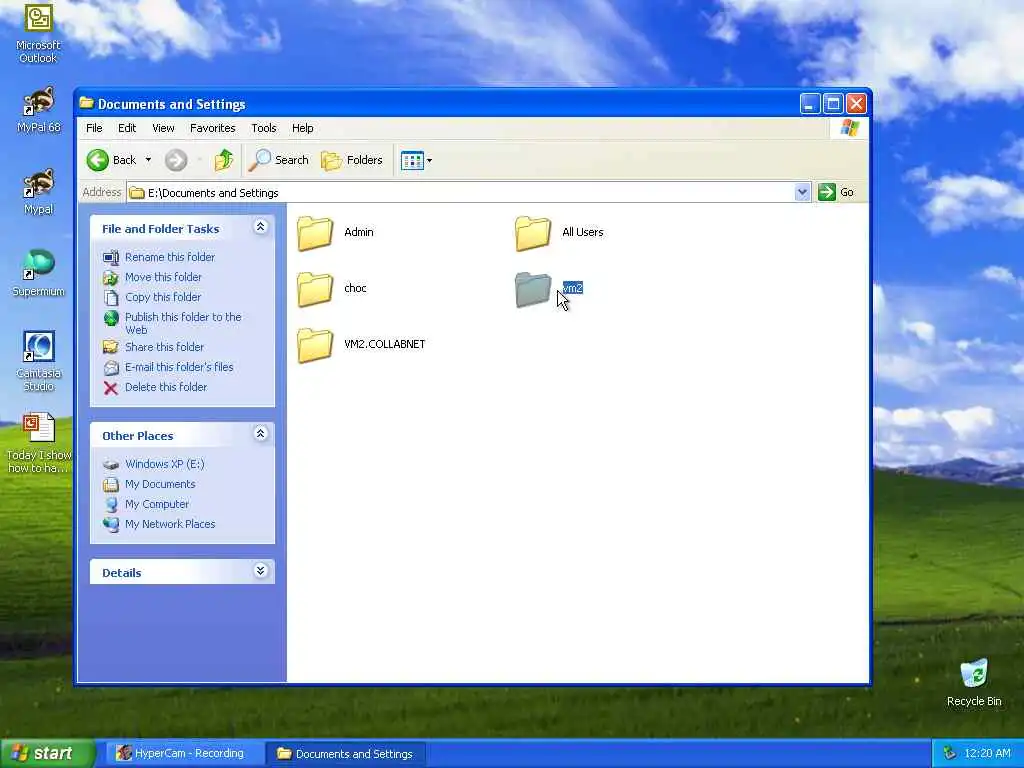The width and height of the screenshot is (1024, 768).
Task: Go up one folder level
Action: [x=223, y=160]
